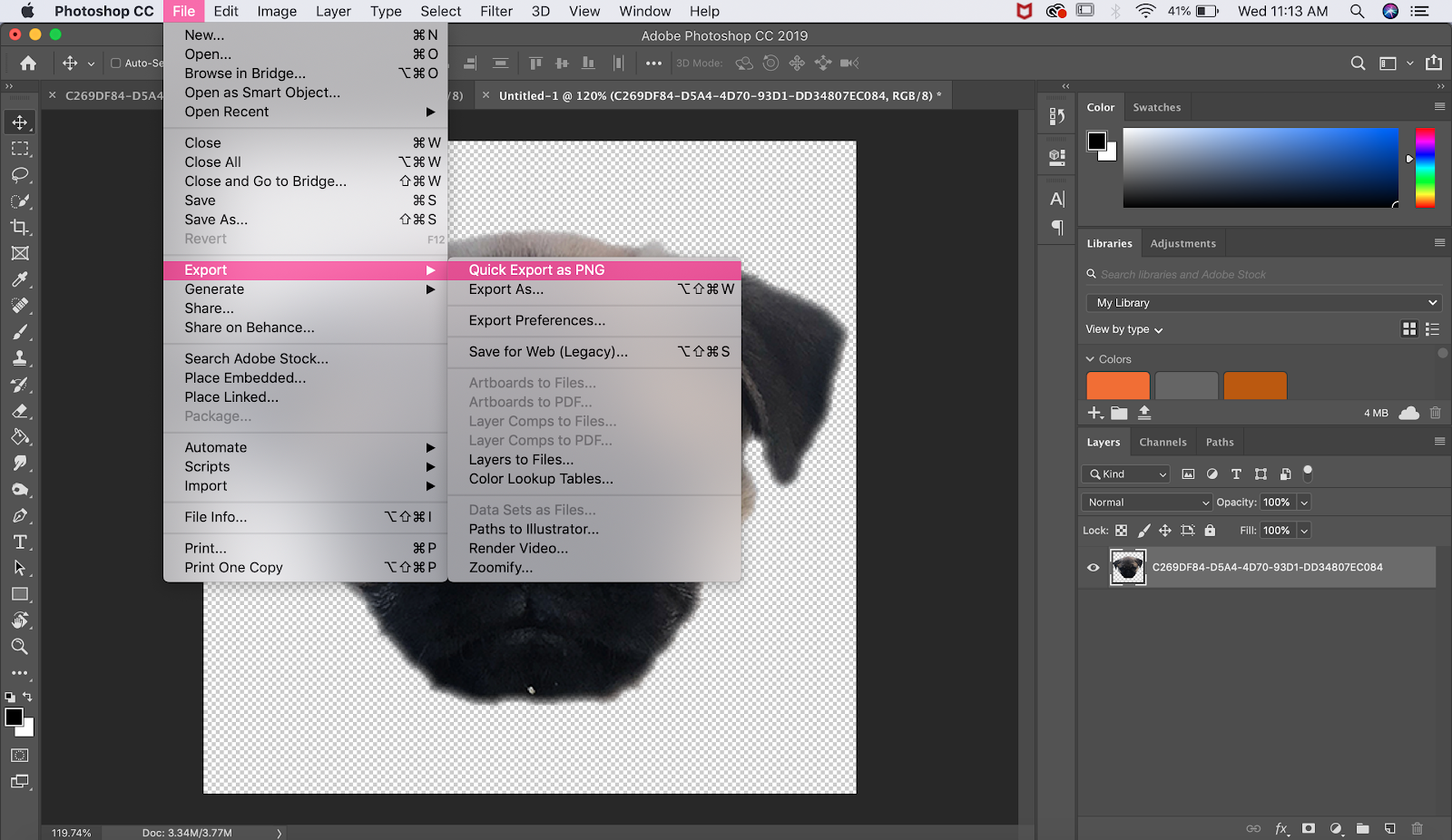
Task: Open My Library dropdown
Action: pos(1263,303)
